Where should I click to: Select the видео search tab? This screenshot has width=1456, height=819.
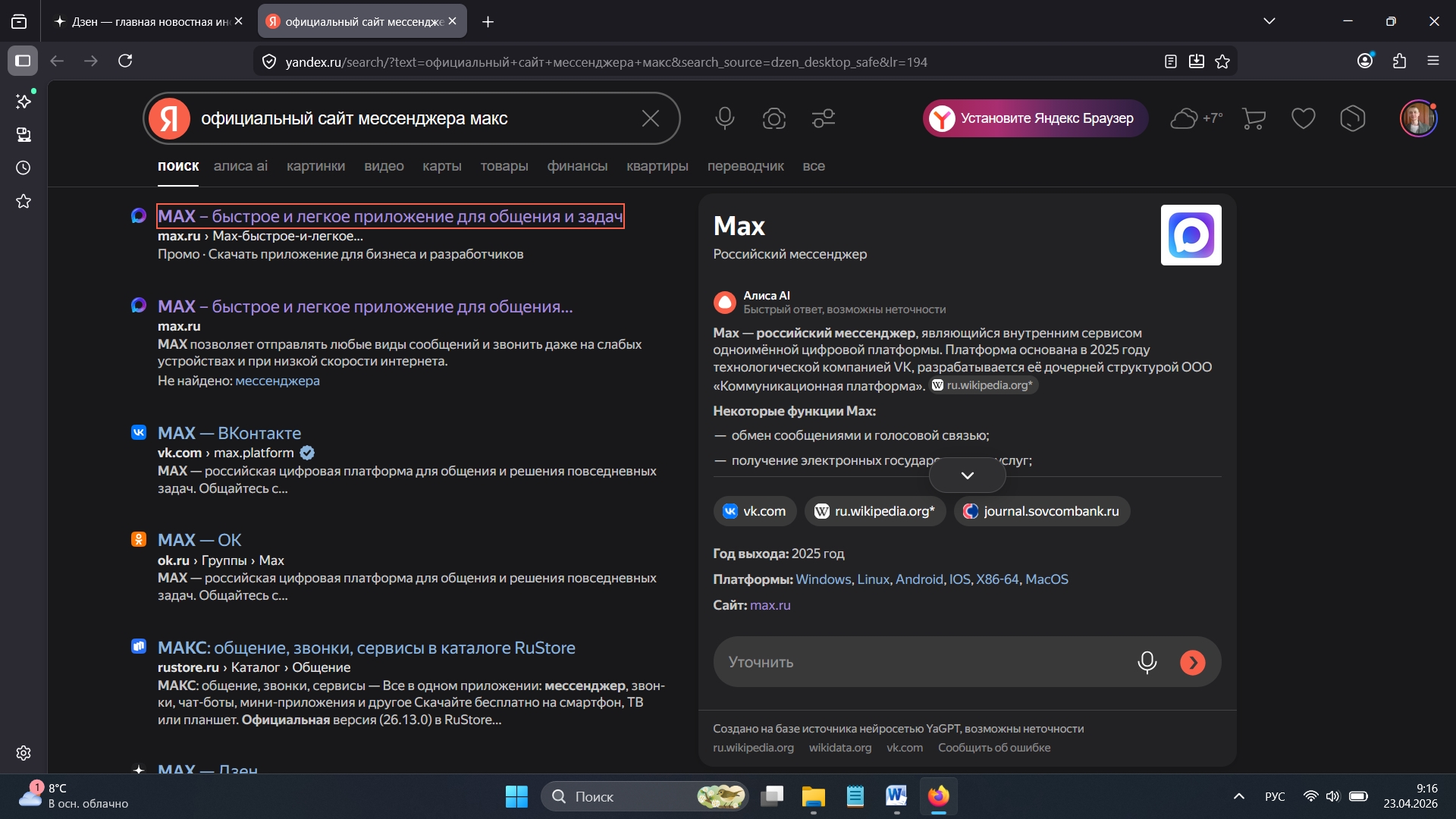click(384, 166)
